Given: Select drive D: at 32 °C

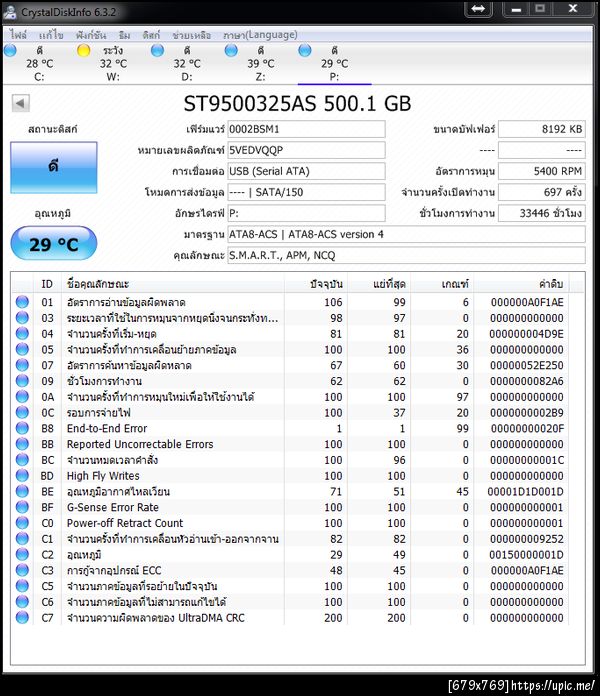Looking at the screenshot, I should click(186, 63).
